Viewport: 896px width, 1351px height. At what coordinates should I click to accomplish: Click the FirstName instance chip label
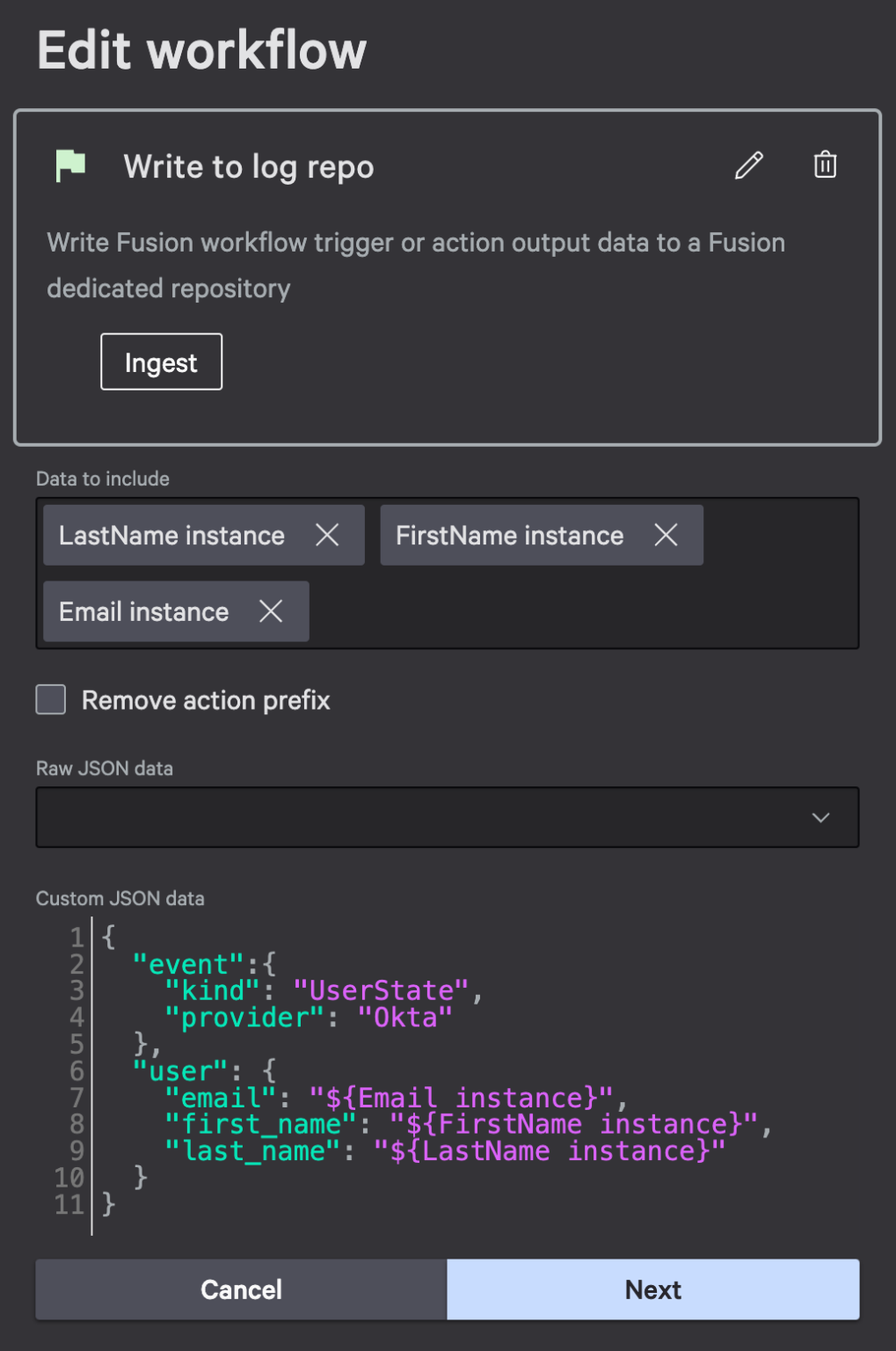(x=509, y=535)
